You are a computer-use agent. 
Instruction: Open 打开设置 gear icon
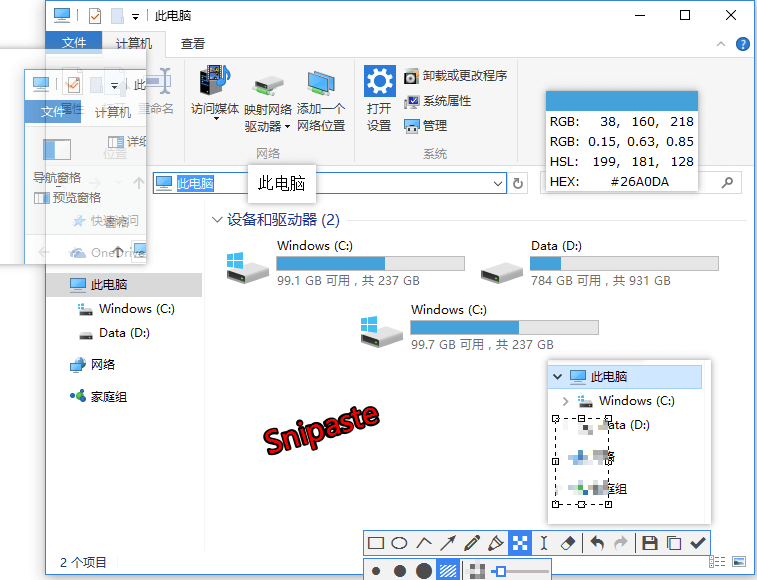click(x=379, y=81)
